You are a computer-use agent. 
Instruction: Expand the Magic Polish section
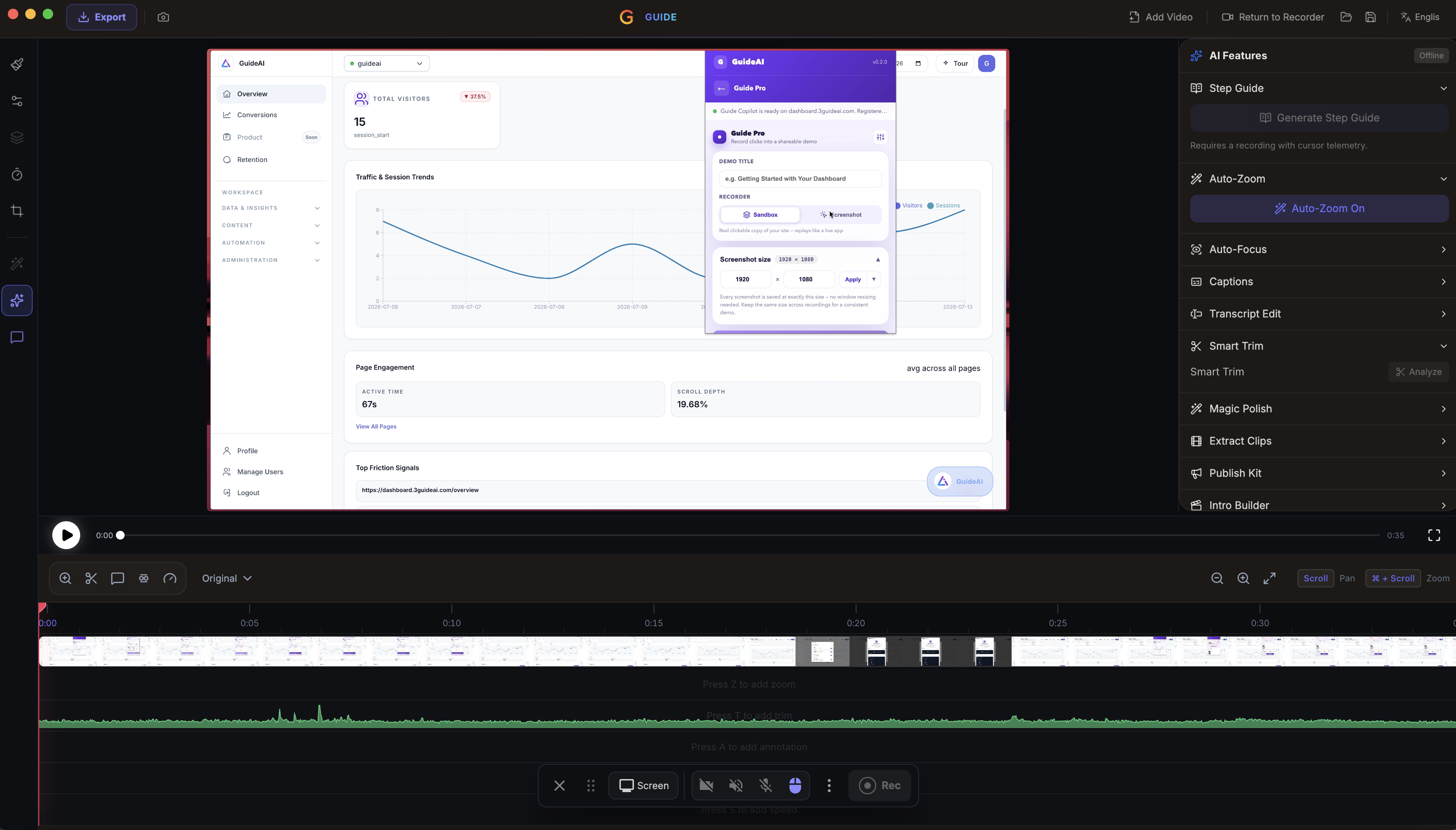click(x=1319, y=409)
